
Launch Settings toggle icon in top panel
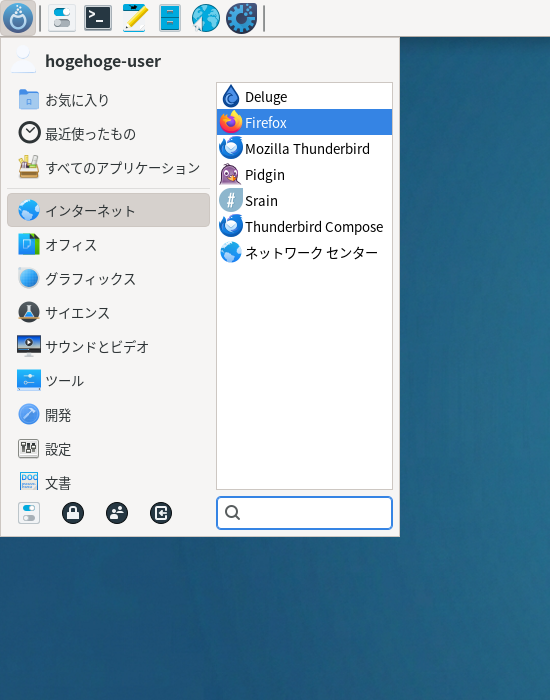(62, 18)
